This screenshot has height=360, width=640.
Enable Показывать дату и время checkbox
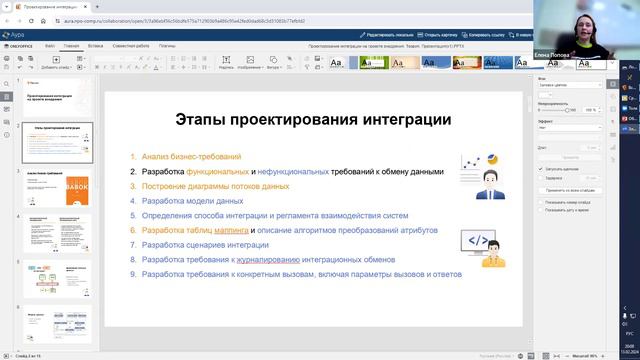[x=540, y=210]
